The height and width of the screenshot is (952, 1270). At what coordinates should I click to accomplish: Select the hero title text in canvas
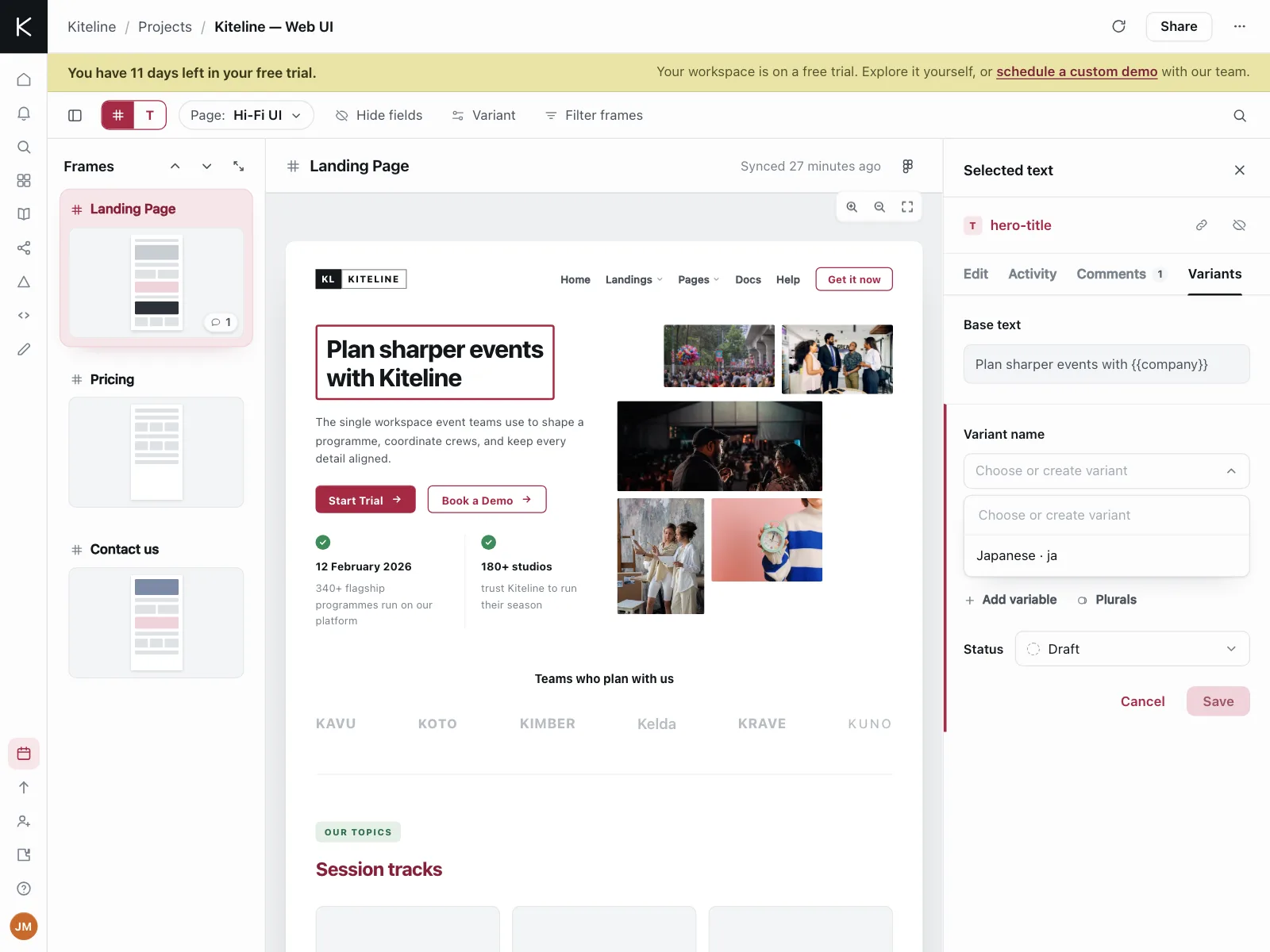pyautogui.click(x=435, y=363)
